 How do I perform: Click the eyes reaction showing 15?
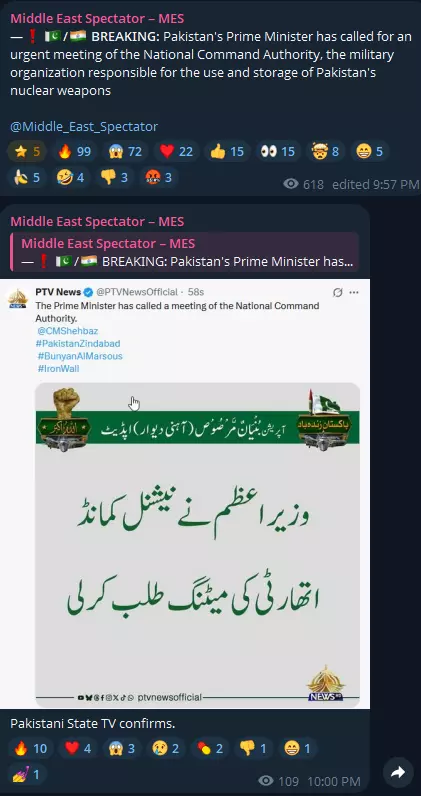(278, 151)
